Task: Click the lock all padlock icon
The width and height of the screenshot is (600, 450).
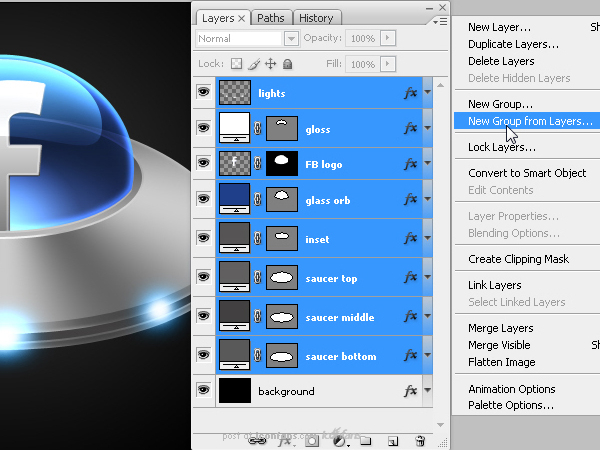Action: coord(288,64)
